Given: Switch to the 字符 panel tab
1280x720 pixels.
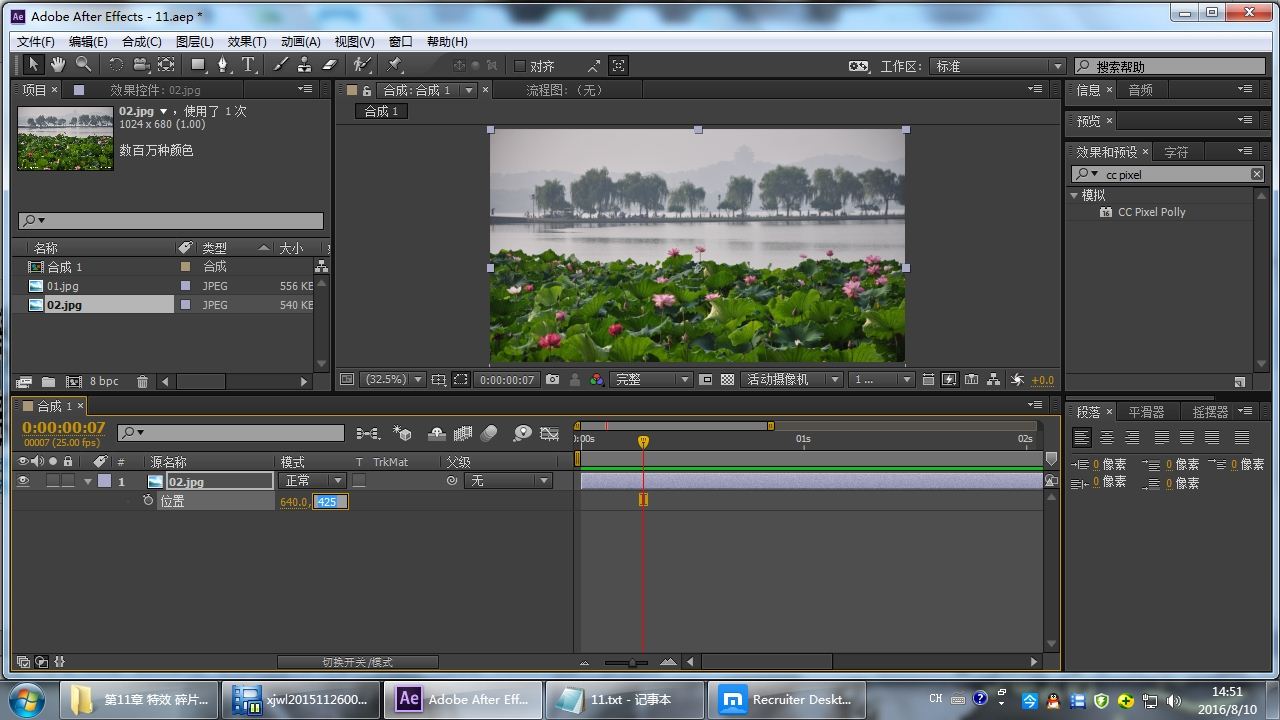Looking at the screenshot, I should click(x=1176, y=152).
